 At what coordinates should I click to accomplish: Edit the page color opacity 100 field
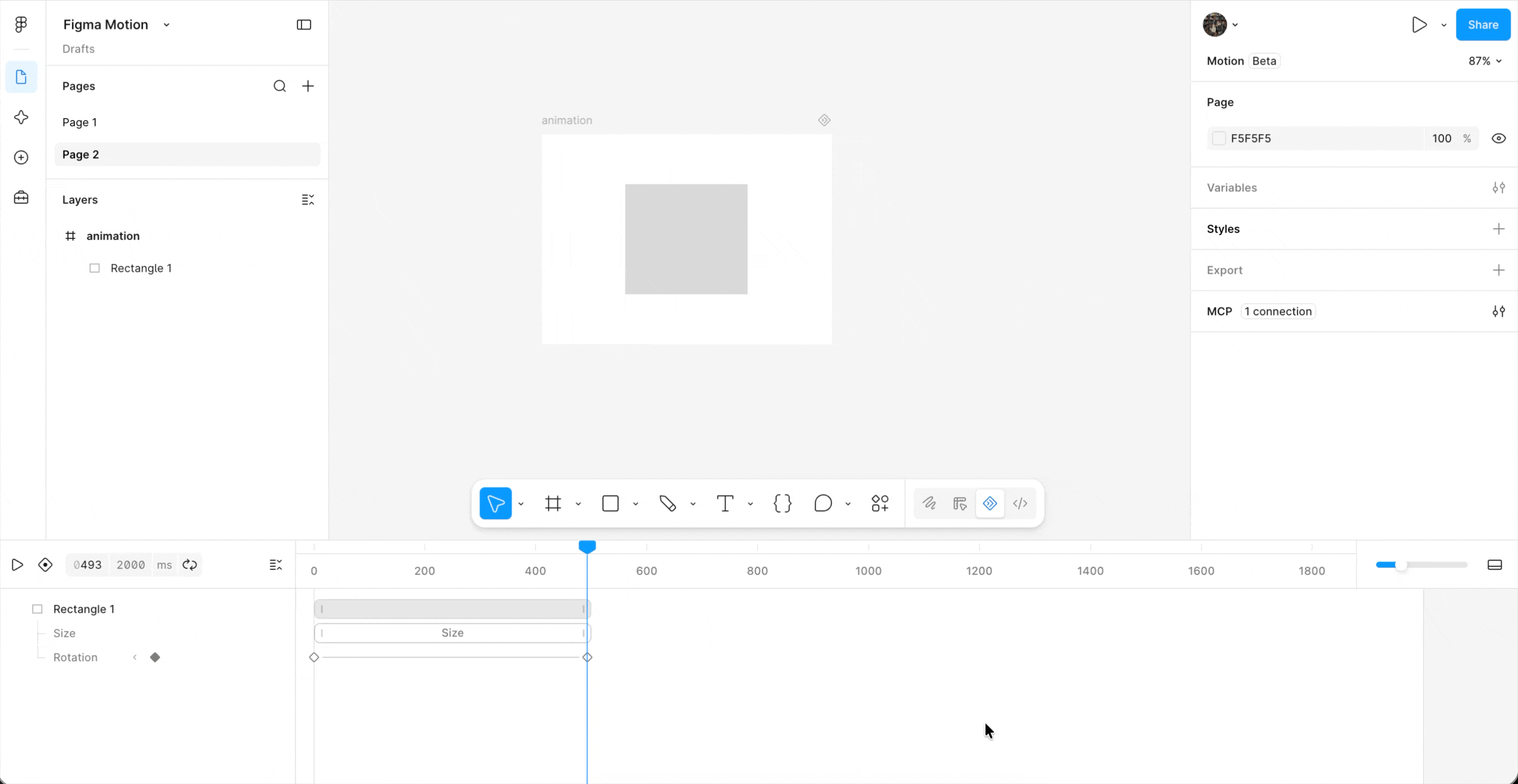coord(1442,138)
